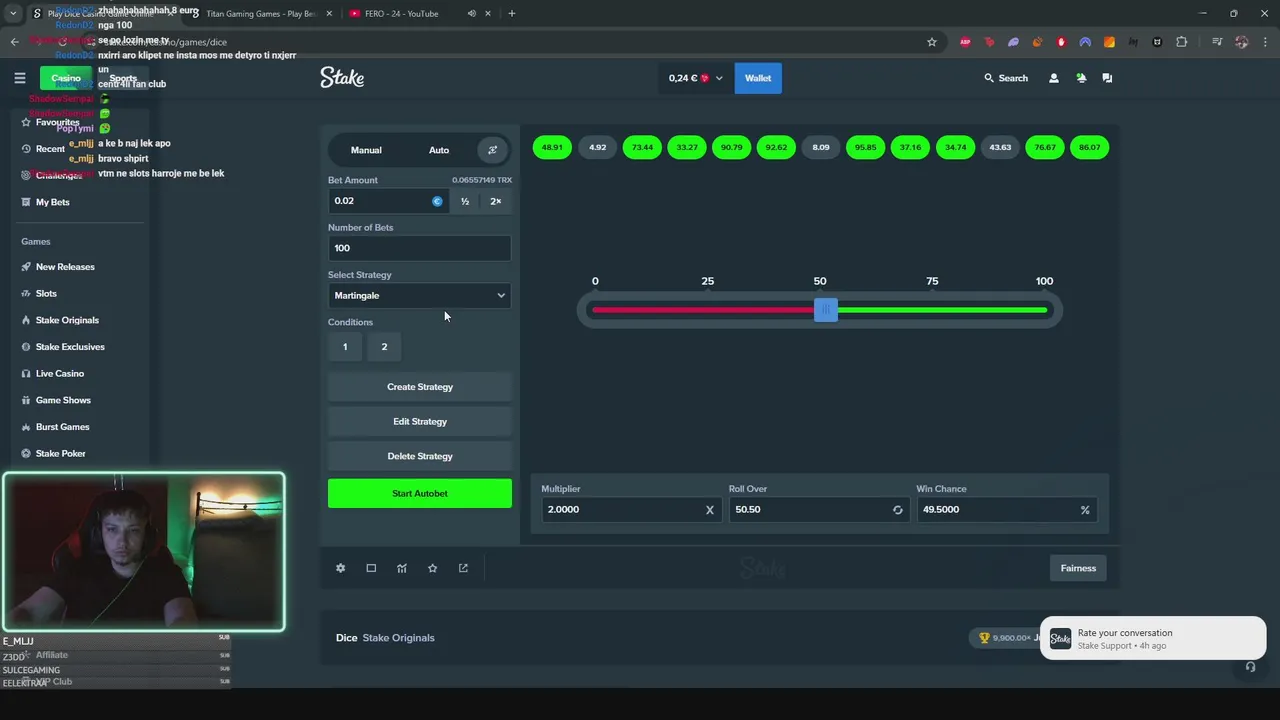
Task: Expand the Select Strategy Martingale dropdown
Action: coord(419,296)
